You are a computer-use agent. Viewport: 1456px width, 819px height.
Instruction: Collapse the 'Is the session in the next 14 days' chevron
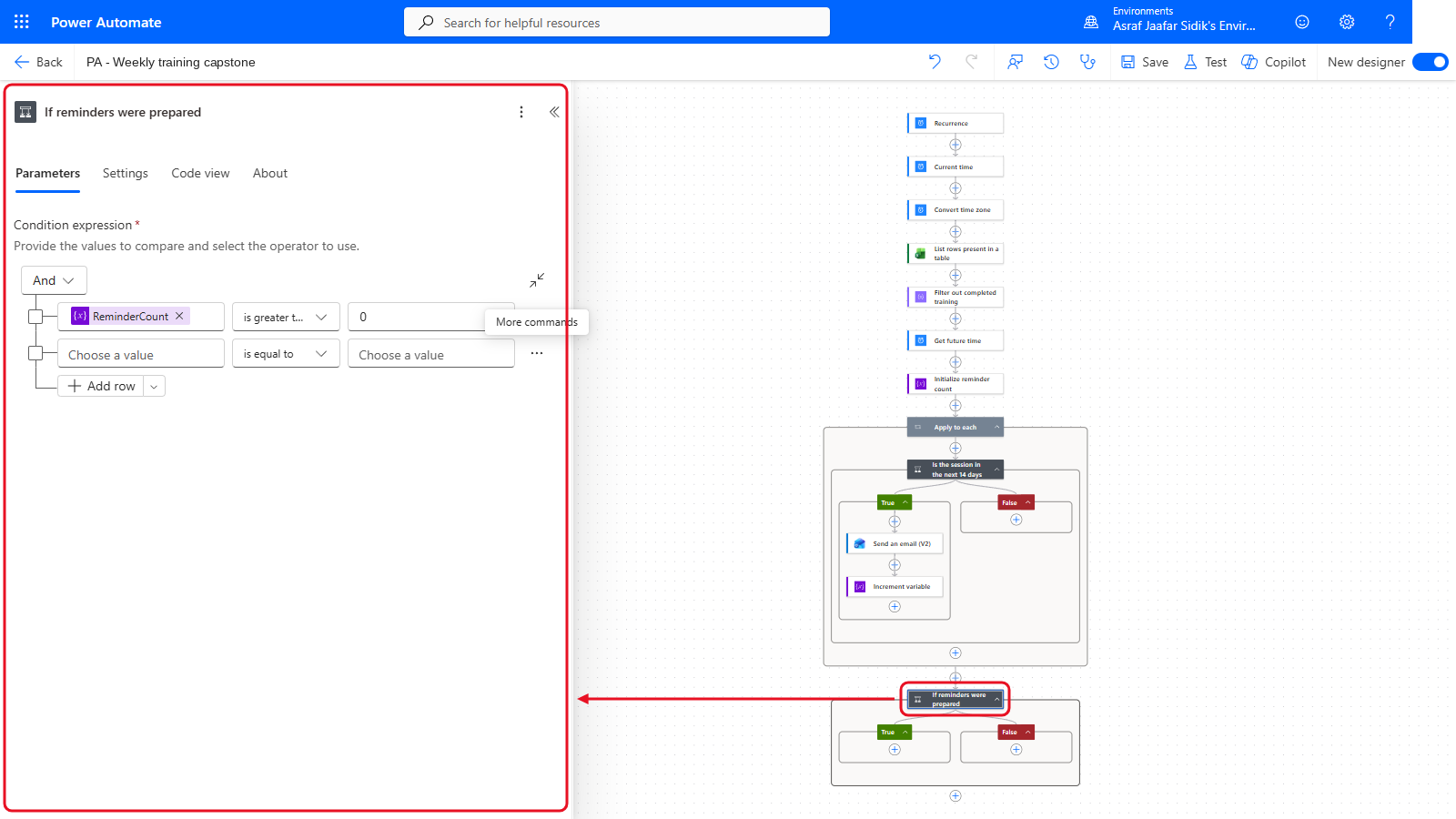pyautogui.click(x=996, y=470)
